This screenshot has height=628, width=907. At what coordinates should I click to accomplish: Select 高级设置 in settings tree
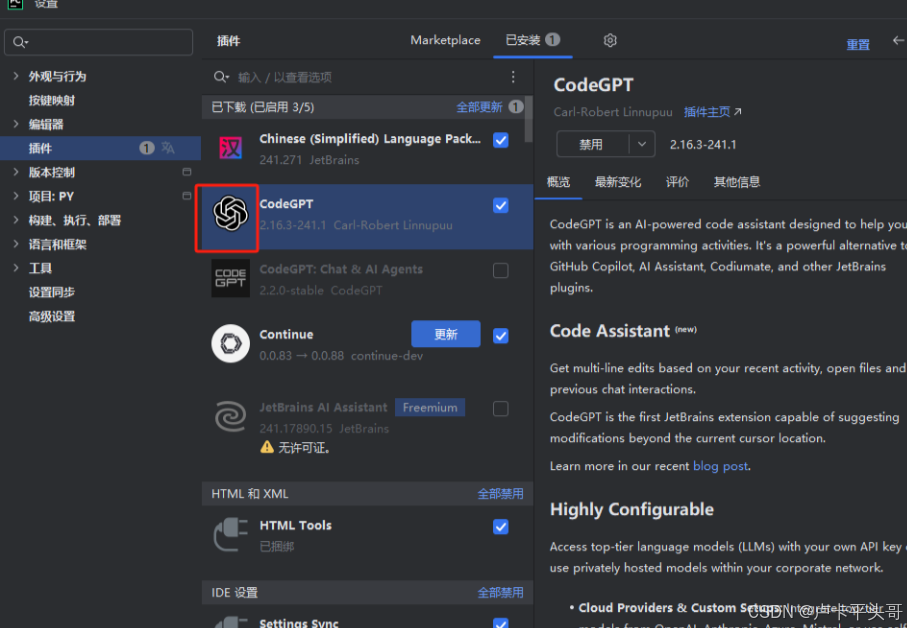52,316
